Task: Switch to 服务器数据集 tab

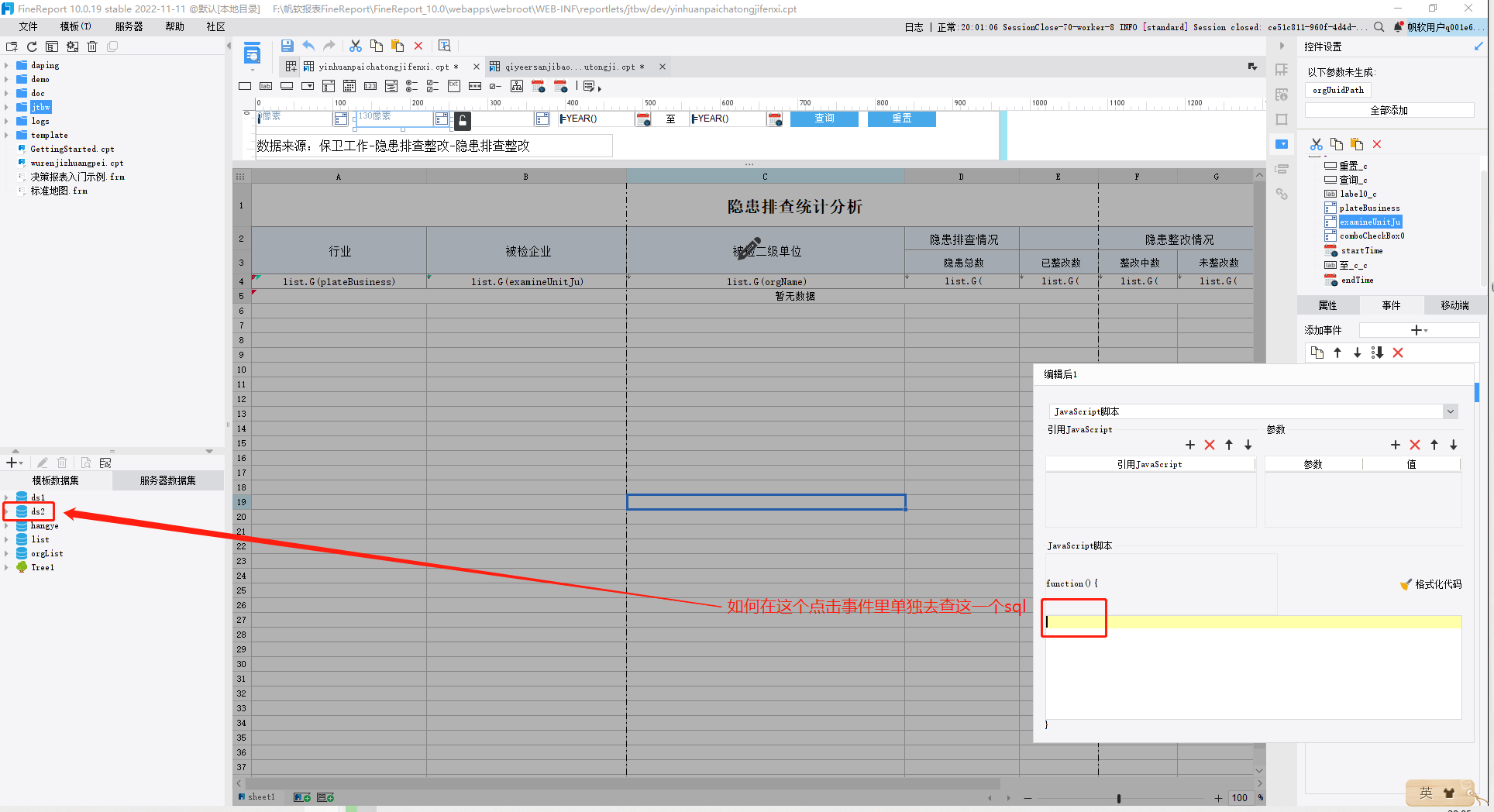Action: coord(168,480)
